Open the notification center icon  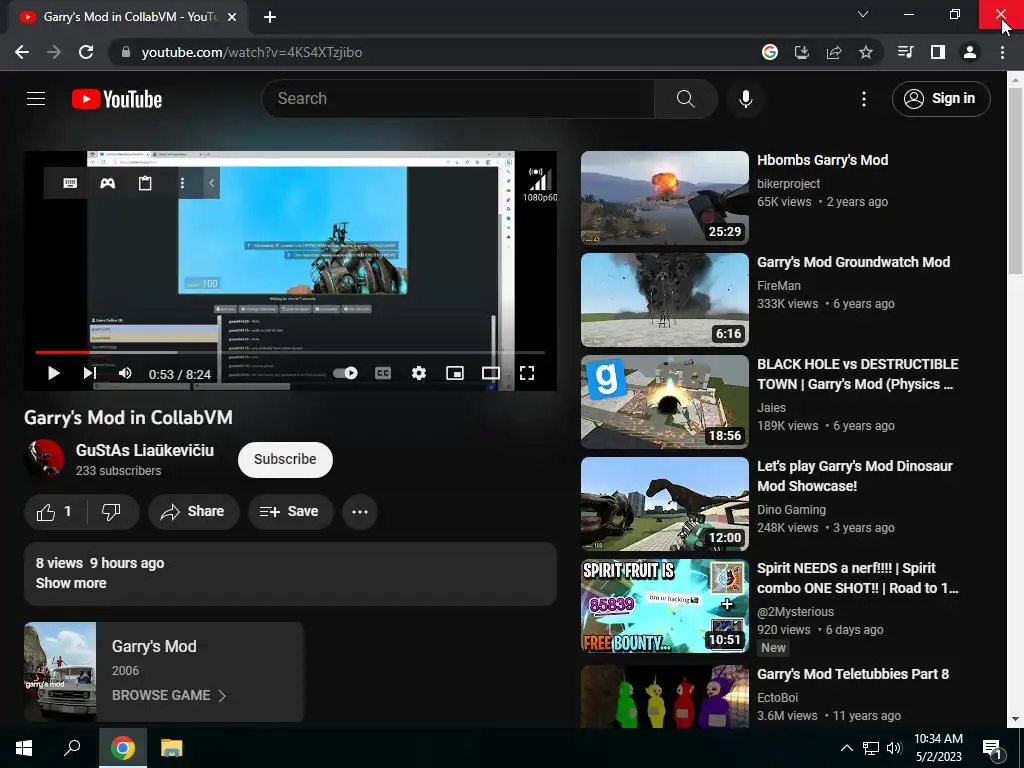click(x=993, y=748)
